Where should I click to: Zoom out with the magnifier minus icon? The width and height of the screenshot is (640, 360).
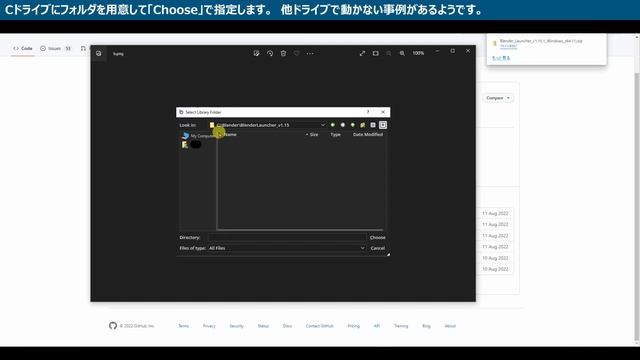[x=389, y=53]
